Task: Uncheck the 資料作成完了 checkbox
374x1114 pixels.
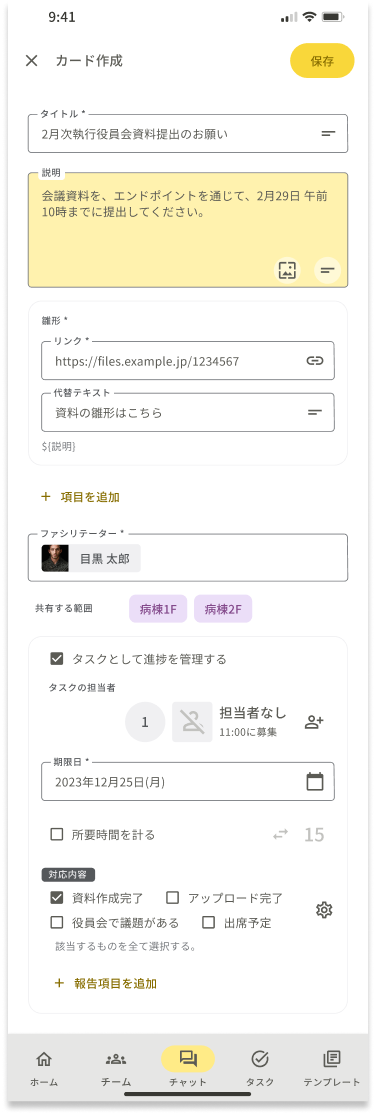Action: pos(57,897)
